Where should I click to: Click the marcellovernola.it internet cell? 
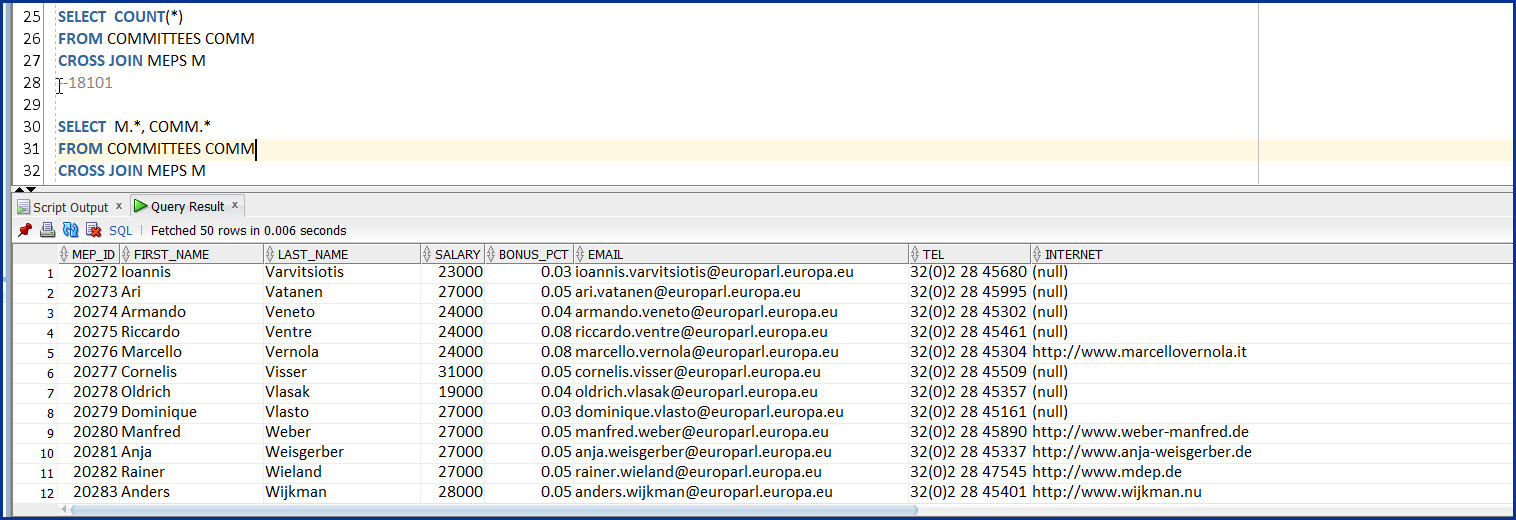1139,352
